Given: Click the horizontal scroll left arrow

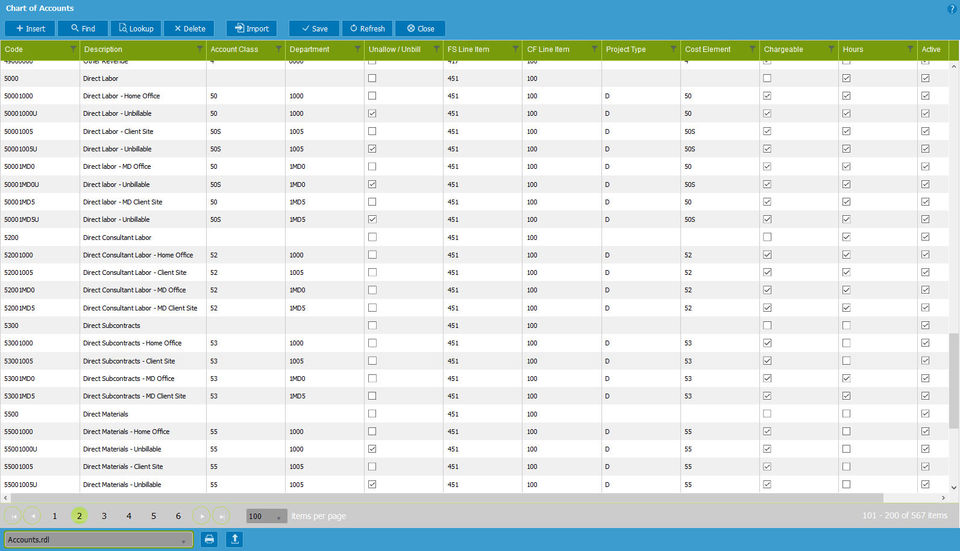Looking at the screenshot, I should 6,498.
